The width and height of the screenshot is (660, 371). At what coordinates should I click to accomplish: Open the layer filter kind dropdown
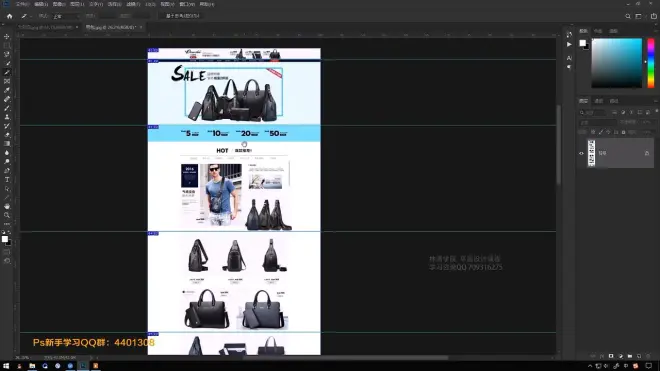click(593, 112)
